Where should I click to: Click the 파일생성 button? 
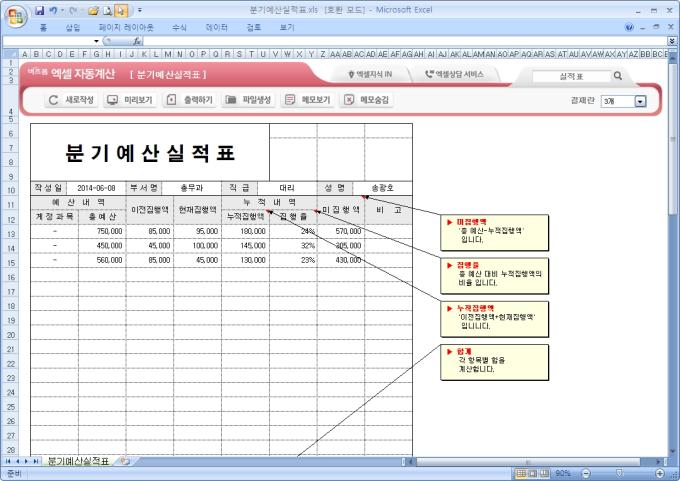(x=248, y=100)
